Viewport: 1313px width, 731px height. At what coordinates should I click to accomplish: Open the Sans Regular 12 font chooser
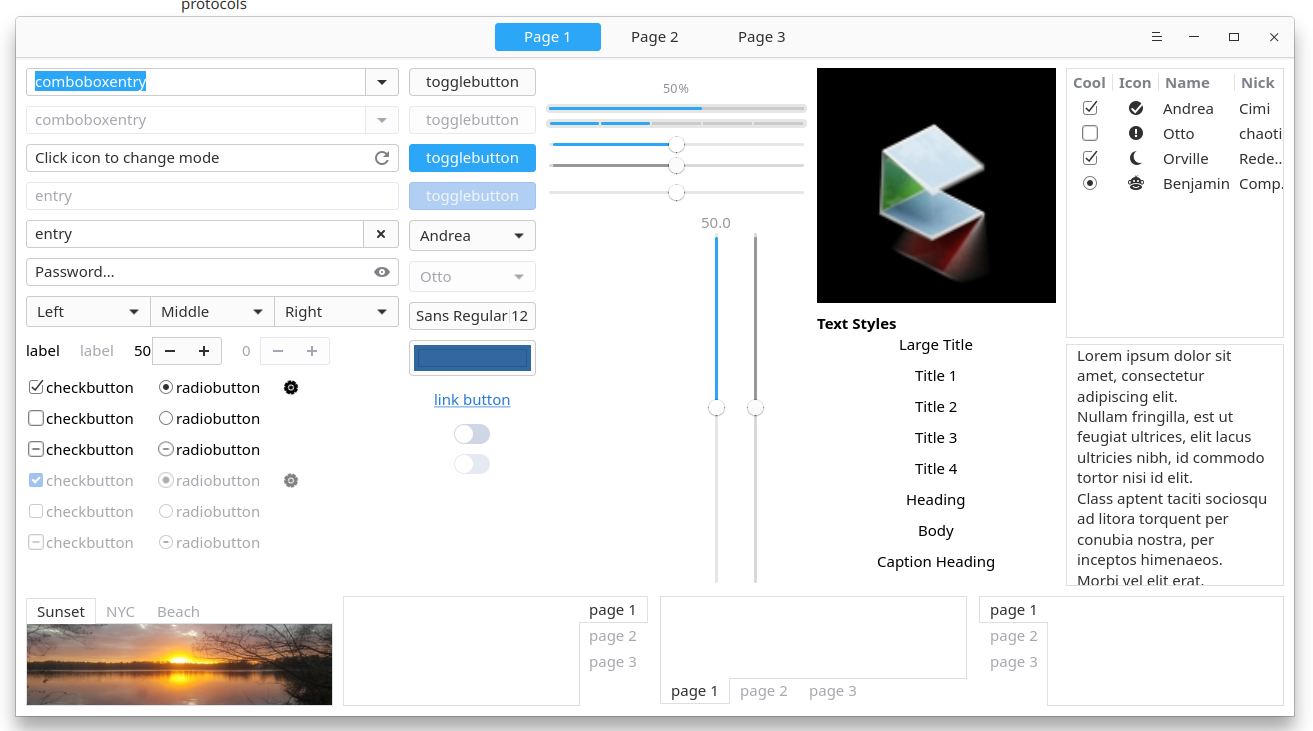click(x=472, y=316)
